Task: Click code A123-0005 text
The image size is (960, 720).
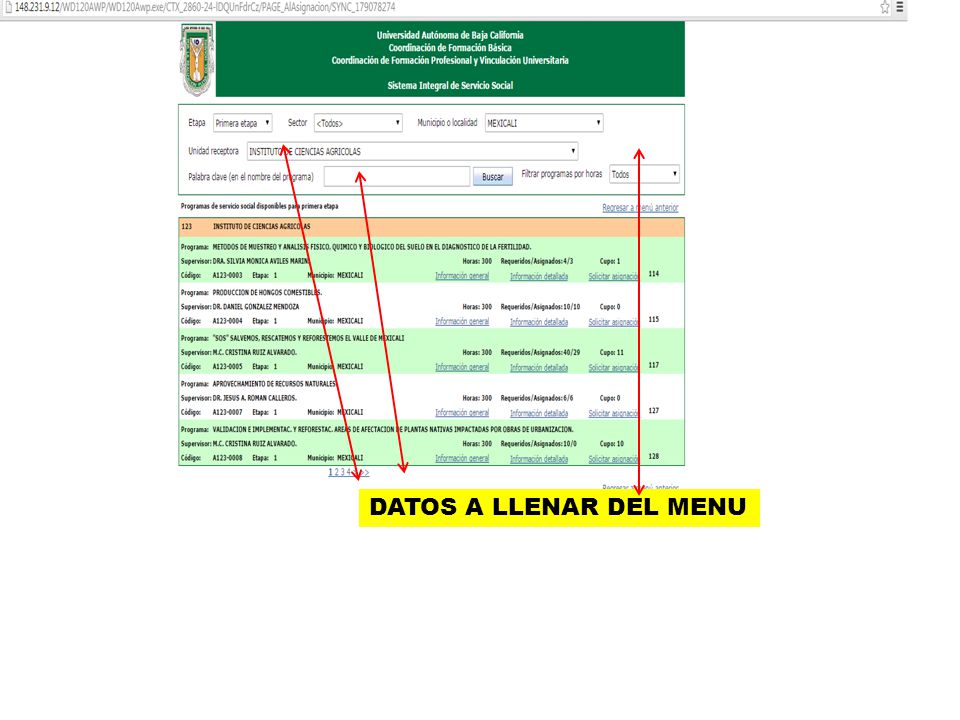Action: [x=228, y=367]
